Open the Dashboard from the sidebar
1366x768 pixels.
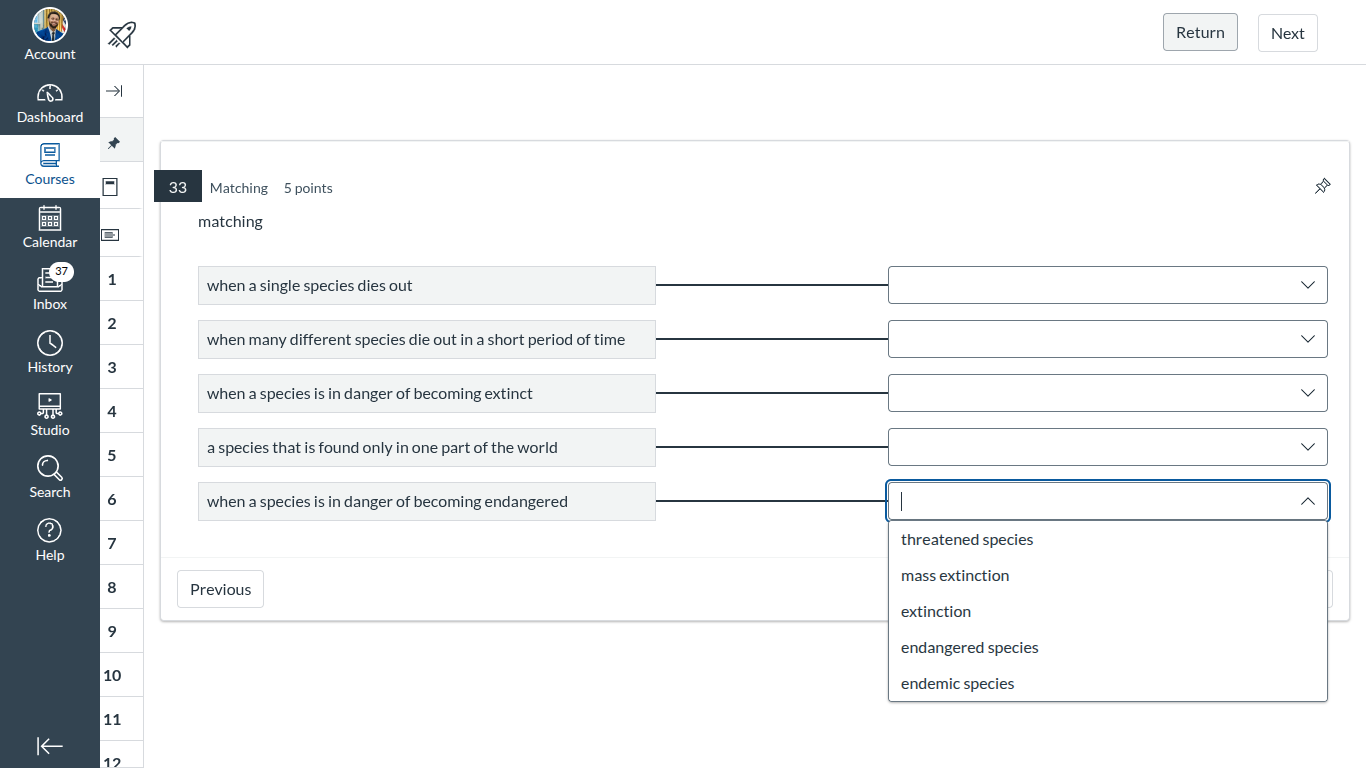[x=49, y=104]
